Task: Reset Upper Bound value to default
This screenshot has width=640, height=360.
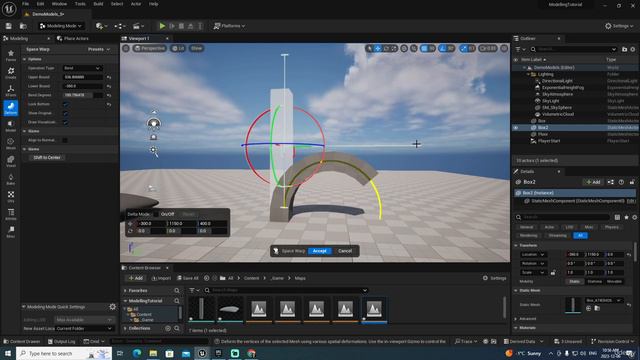Action: click(109, 77)
